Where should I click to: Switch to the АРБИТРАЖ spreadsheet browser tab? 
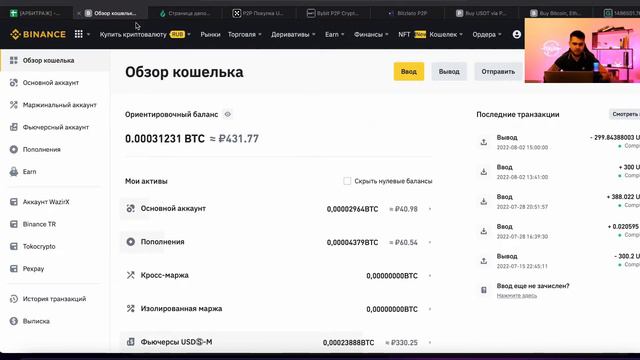(36, 13)
